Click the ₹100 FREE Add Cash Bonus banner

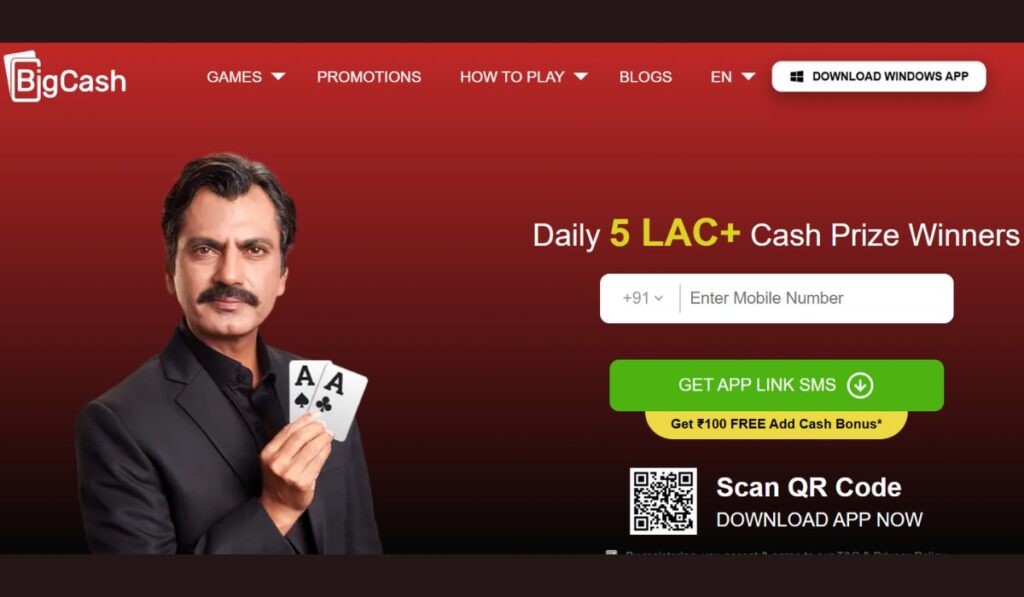tap(776, 424)
